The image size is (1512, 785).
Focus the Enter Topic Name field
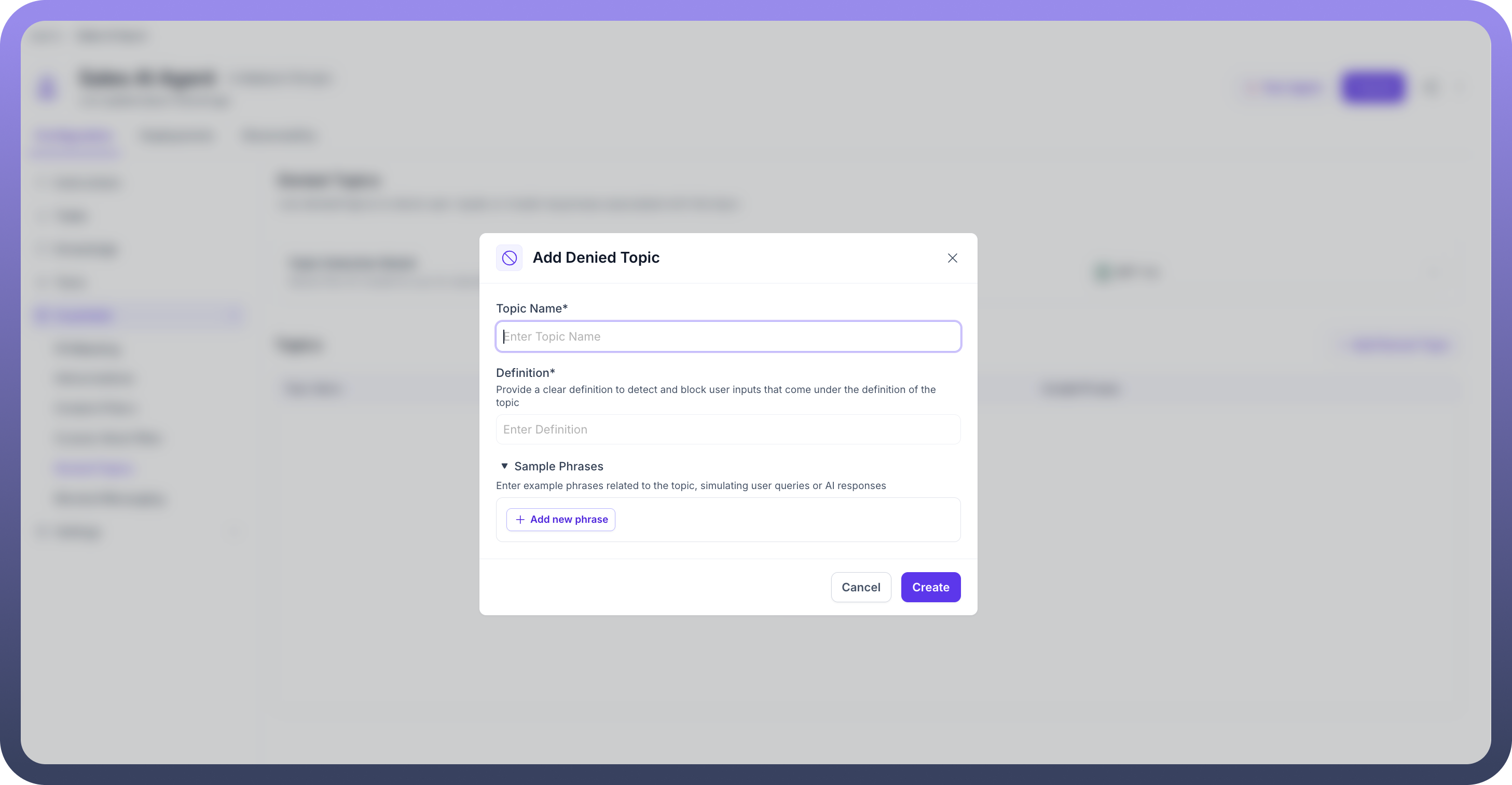[728, 336]
